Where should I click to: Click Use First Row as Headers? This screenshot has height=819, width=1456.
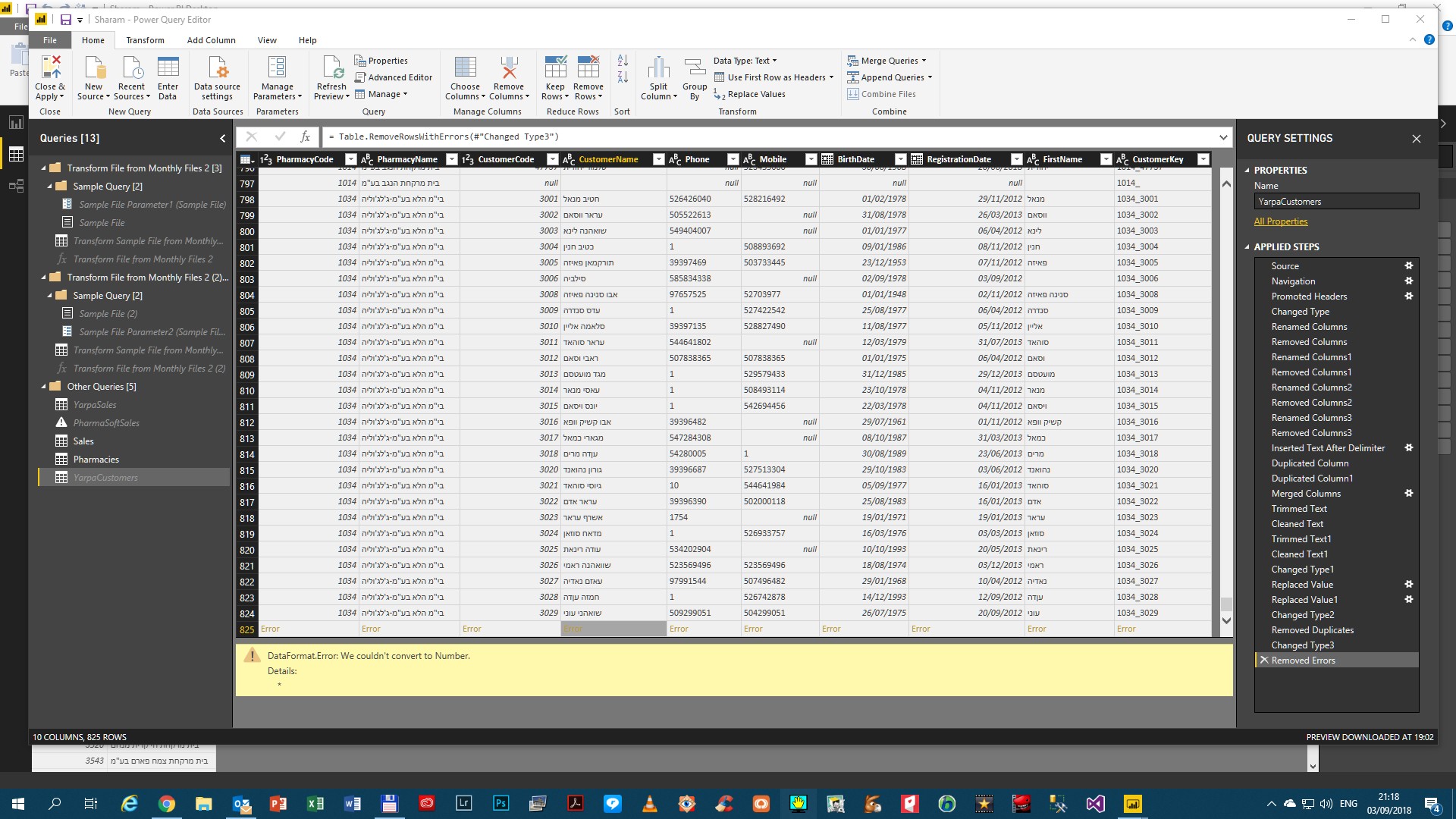(773, 77)
